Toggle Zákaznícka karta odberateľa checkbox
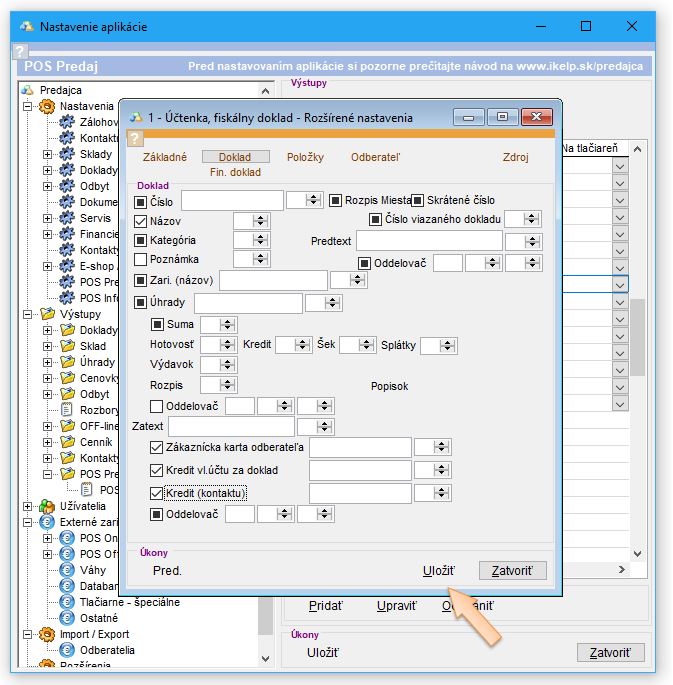 pos(156,447)
